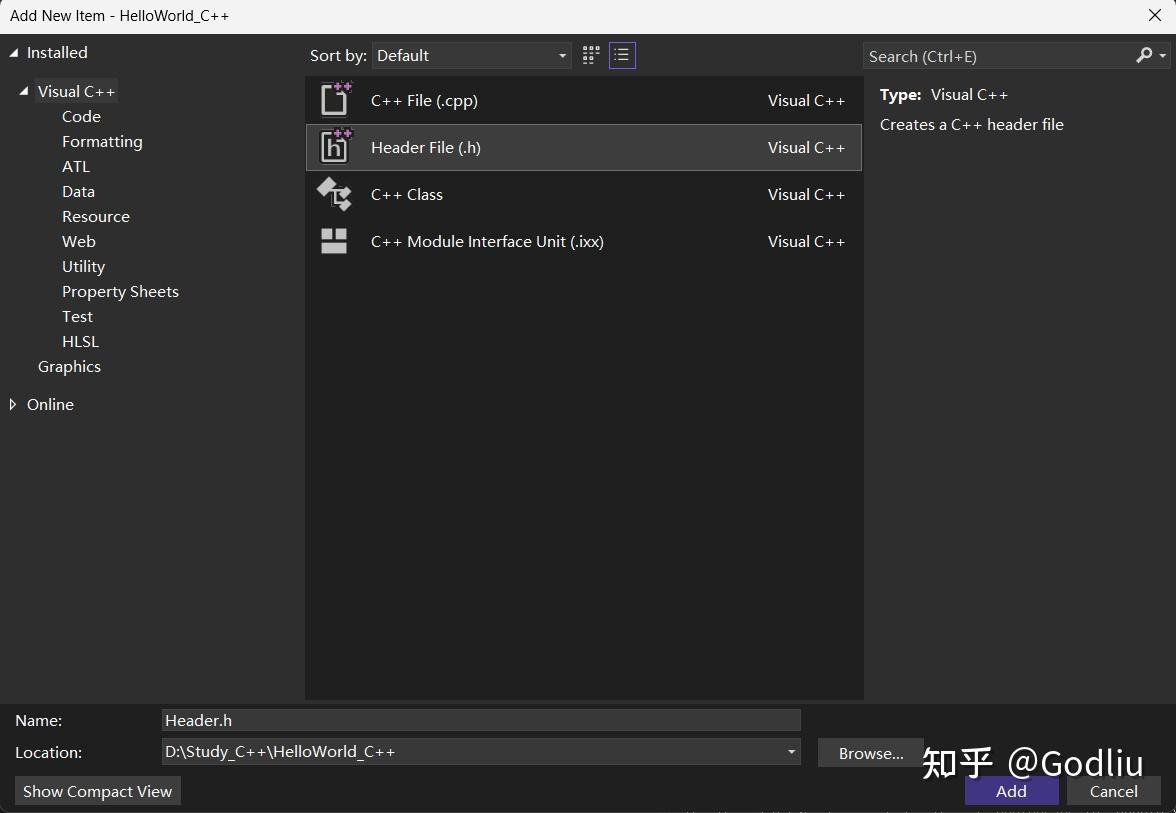The height and width of the screenshot is (813, 1176).
Task: Choose the C++ Module Interface Unit icon
Action: click(334, 241)
